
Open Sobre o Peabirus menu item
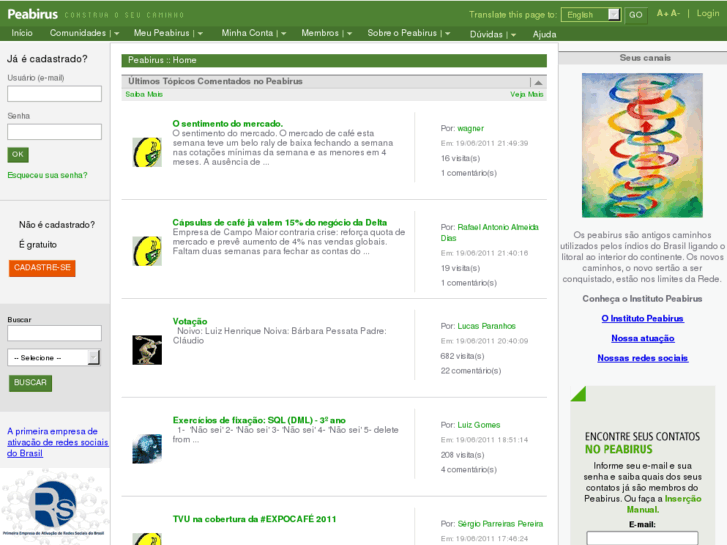click(402, 33)
